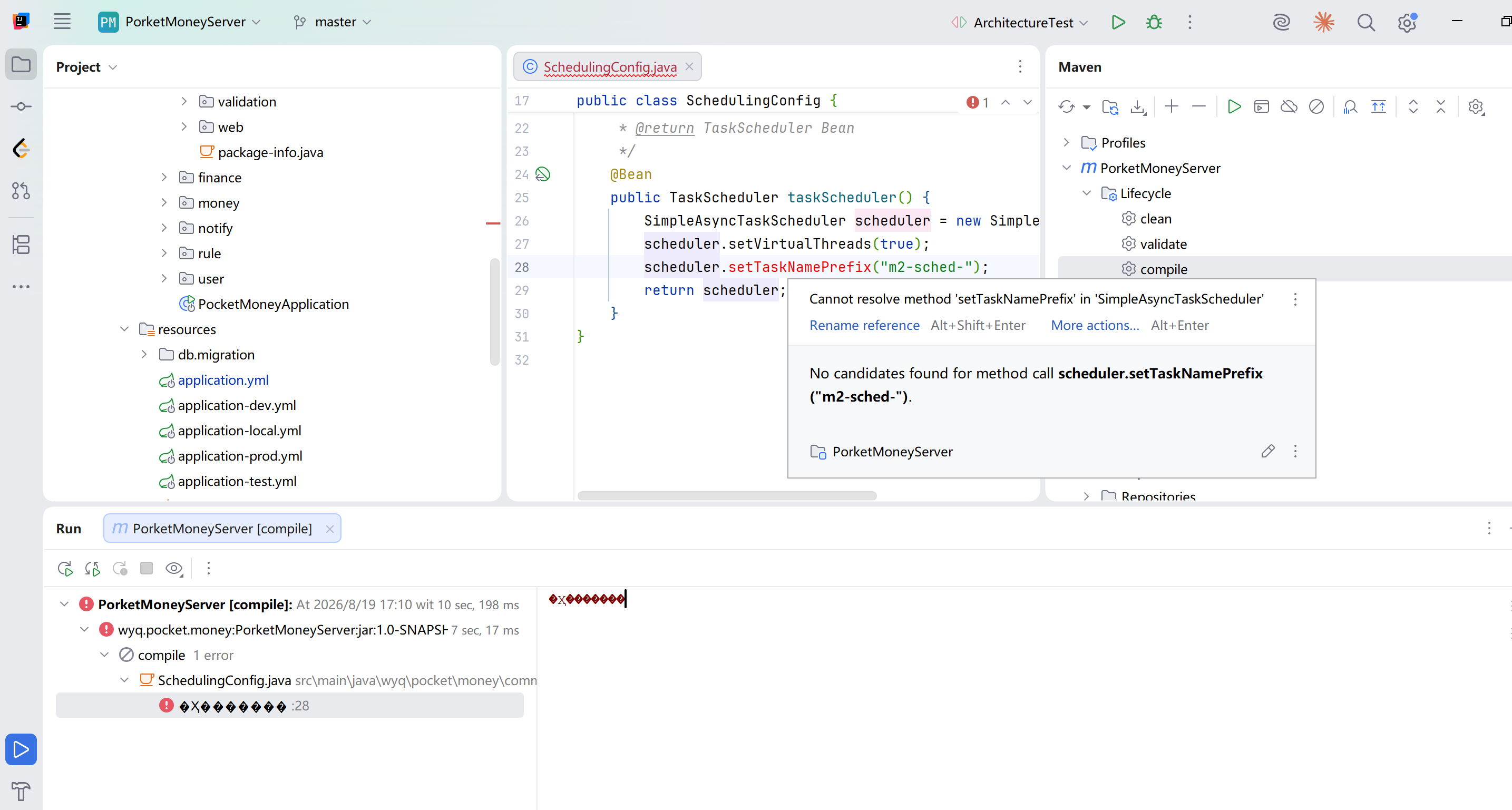Open the Commit tool window
This screenshot has height=810, width=1512.
click(21, 106)
